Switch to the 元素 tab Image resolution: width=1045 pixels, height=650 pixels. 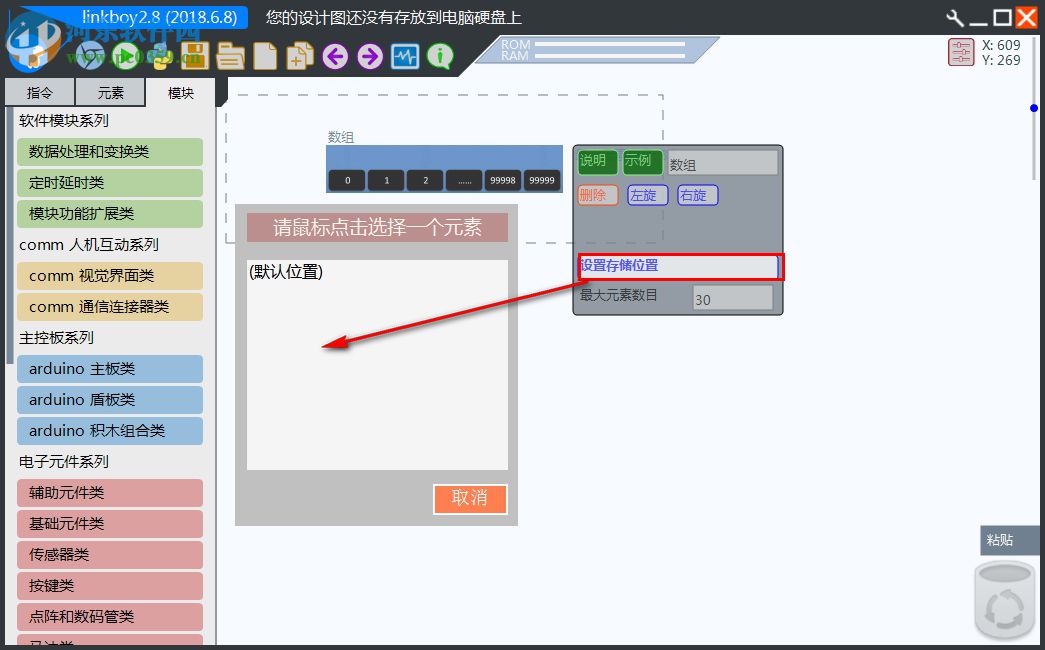coord(110,92)
